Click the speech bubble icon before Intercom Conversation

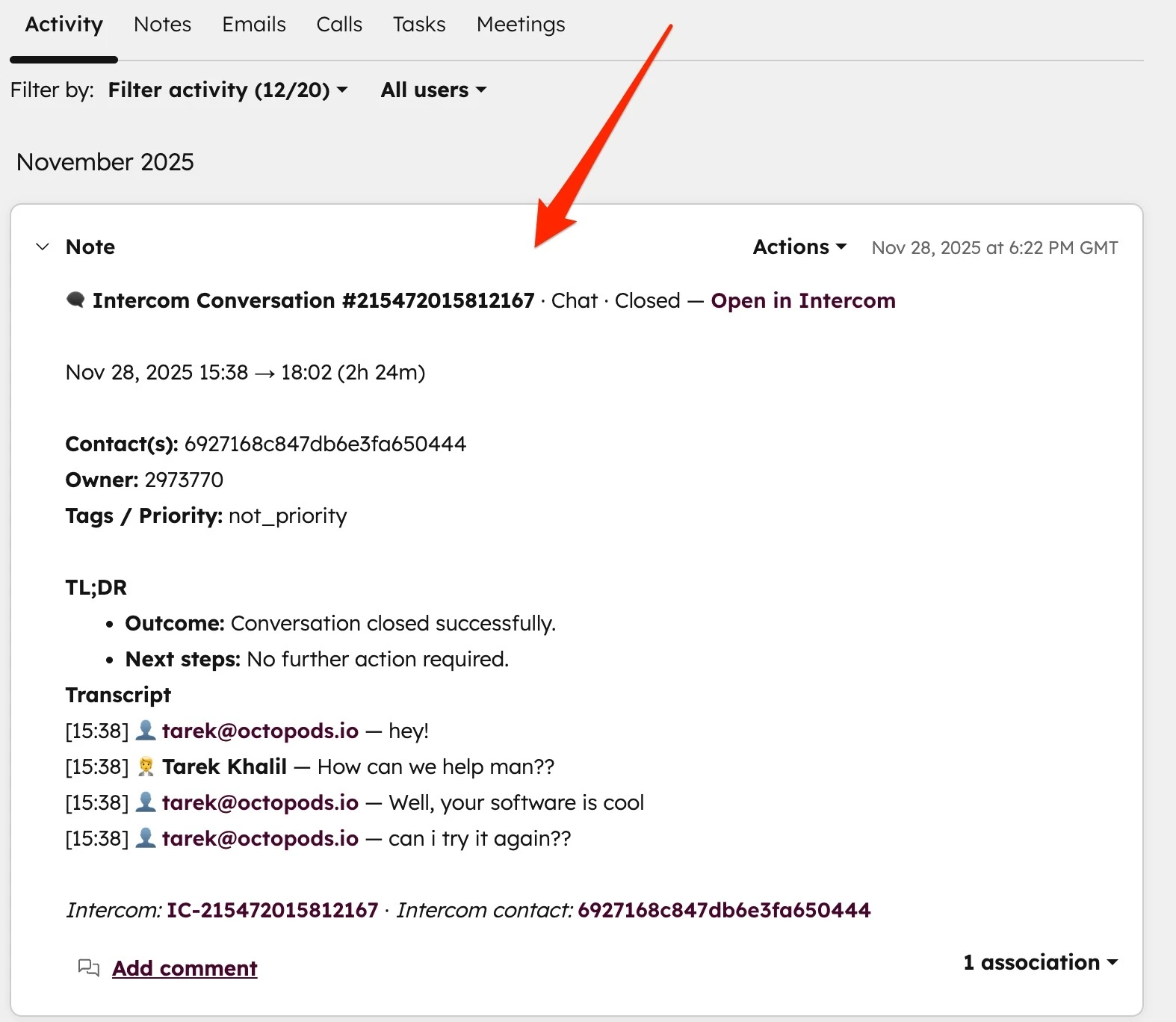pos(75,300)
